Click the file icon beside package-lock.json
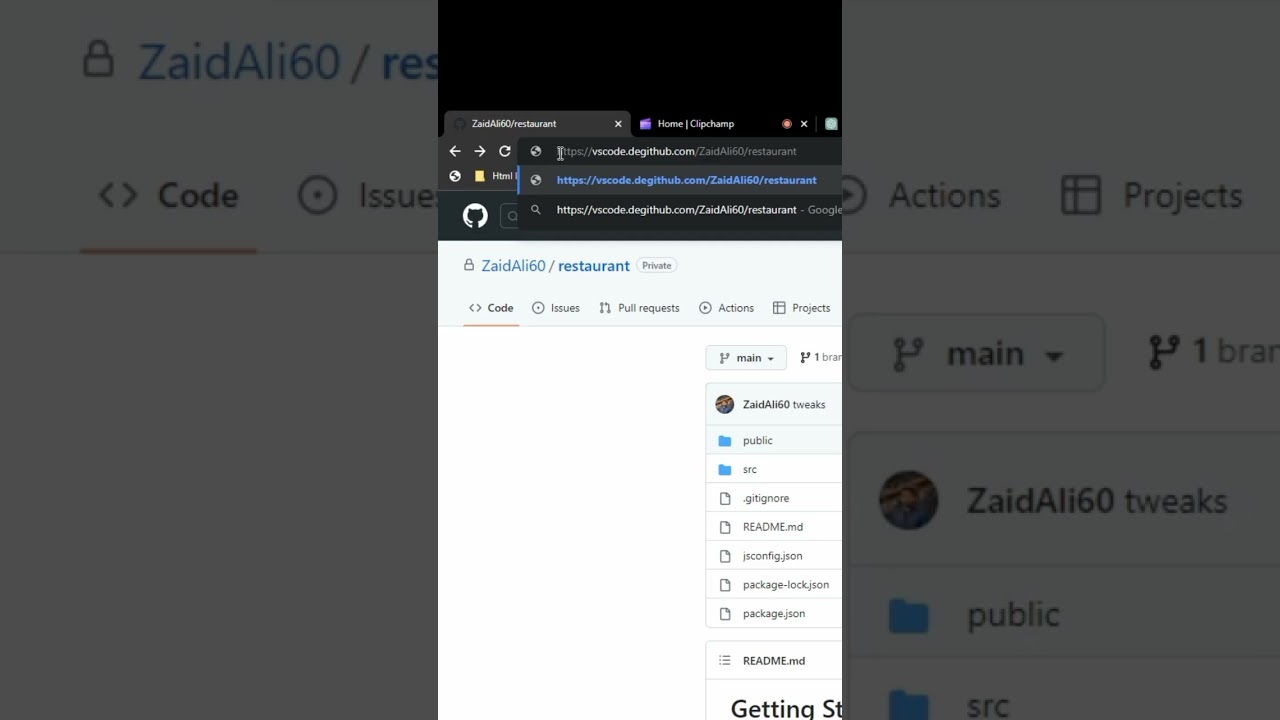The width and height of the screenshot is (1280, 720). (x=725, y=585)
